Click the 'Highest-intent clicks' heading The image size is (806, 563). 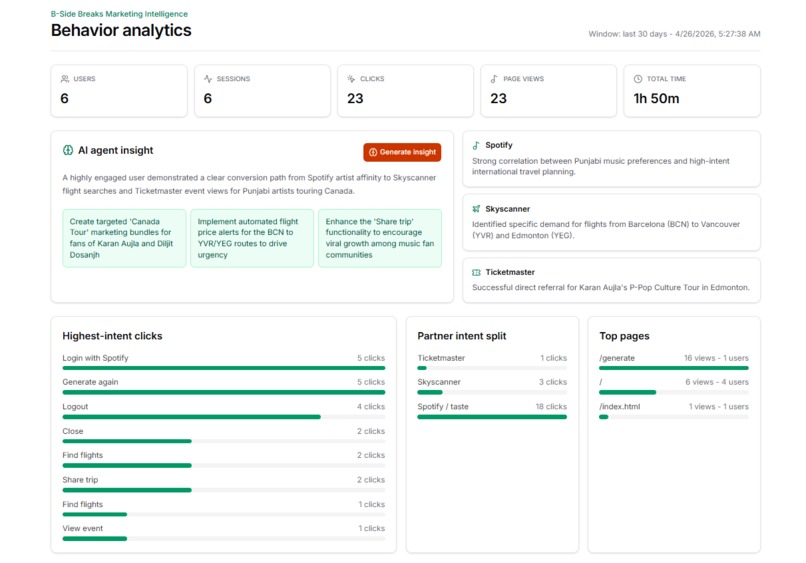point(112,336)
